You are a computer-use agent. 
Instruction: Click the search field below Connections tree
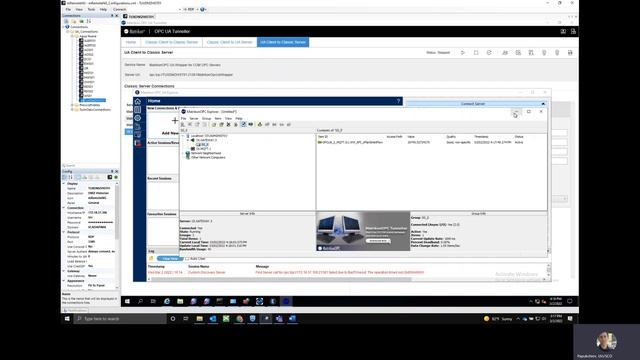(90, 165)
